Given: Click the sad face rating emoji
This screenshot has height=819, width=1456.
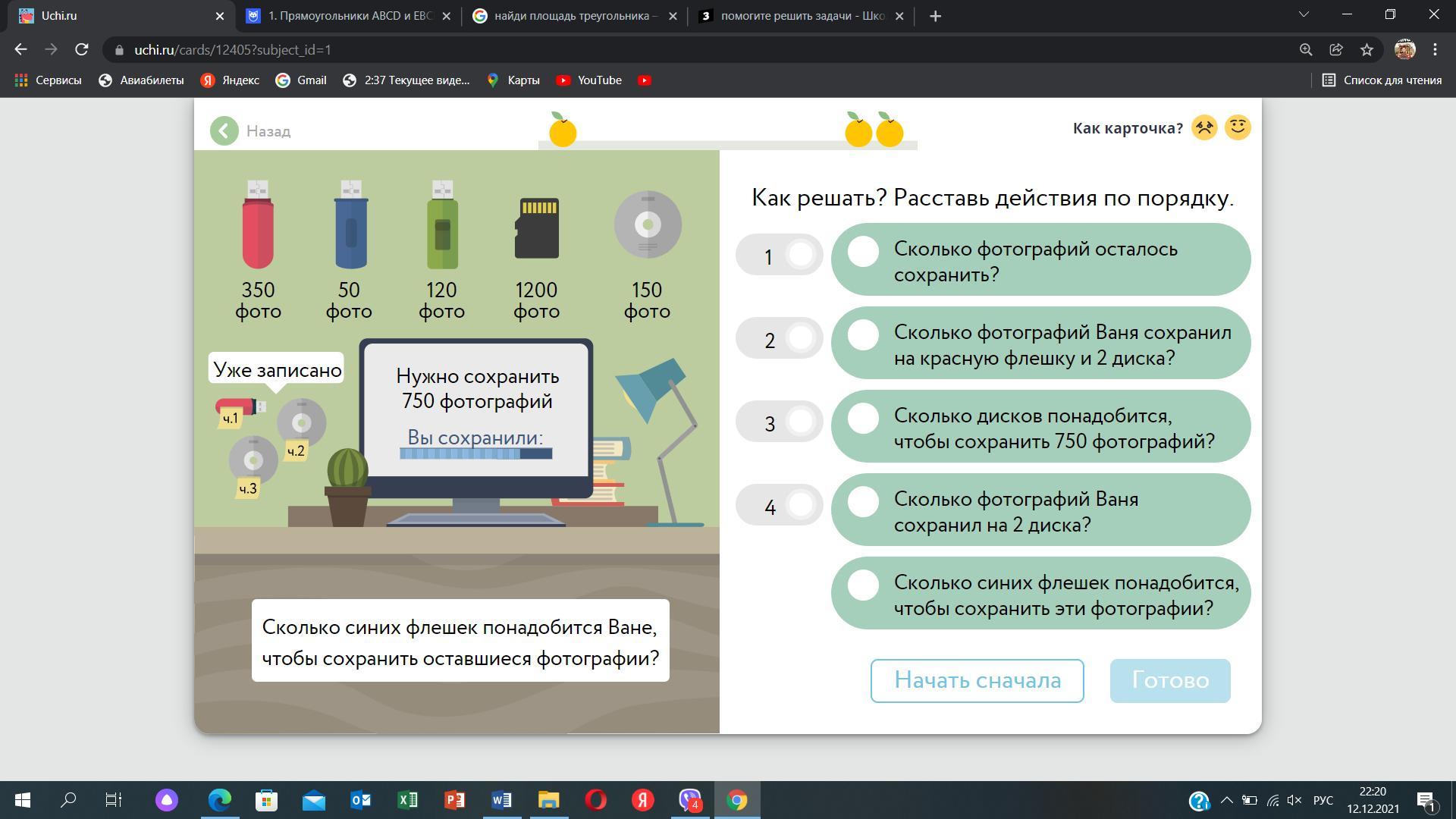Looking at the screenshot, I should click(1204, 127).
